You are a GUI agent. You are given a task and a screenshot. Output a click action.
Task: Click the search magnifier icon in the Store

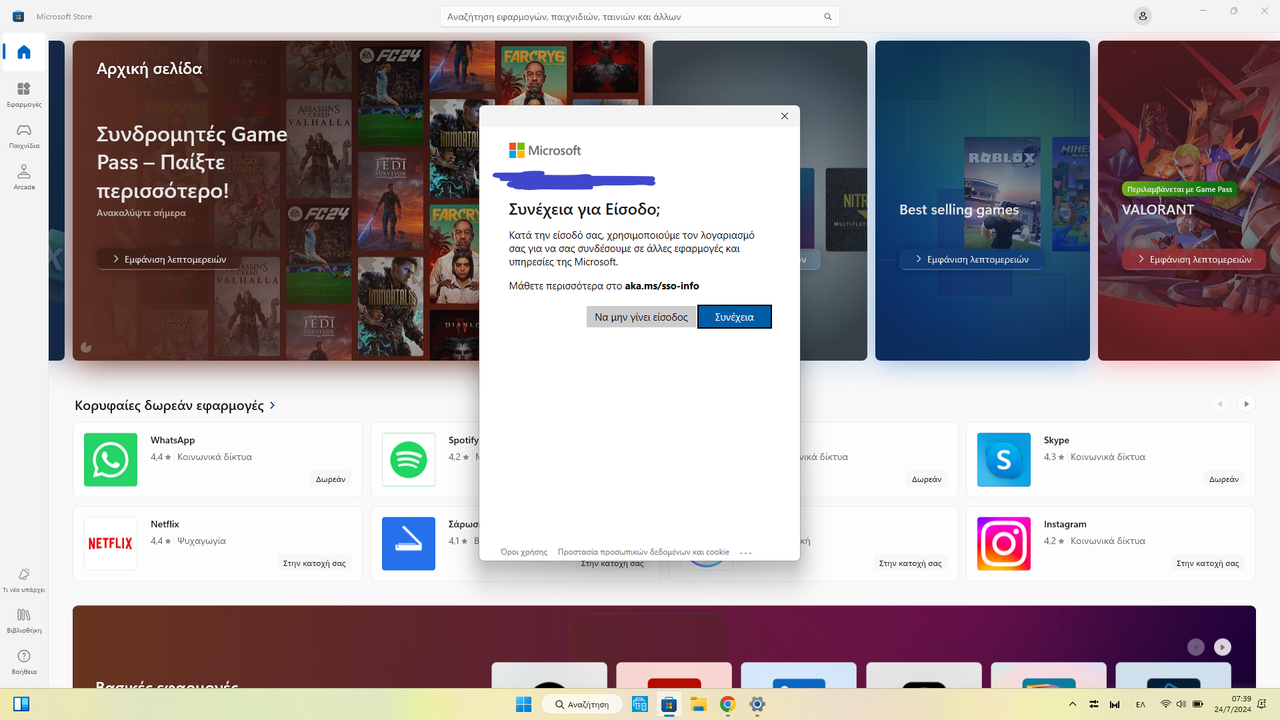tap(828, 17)
